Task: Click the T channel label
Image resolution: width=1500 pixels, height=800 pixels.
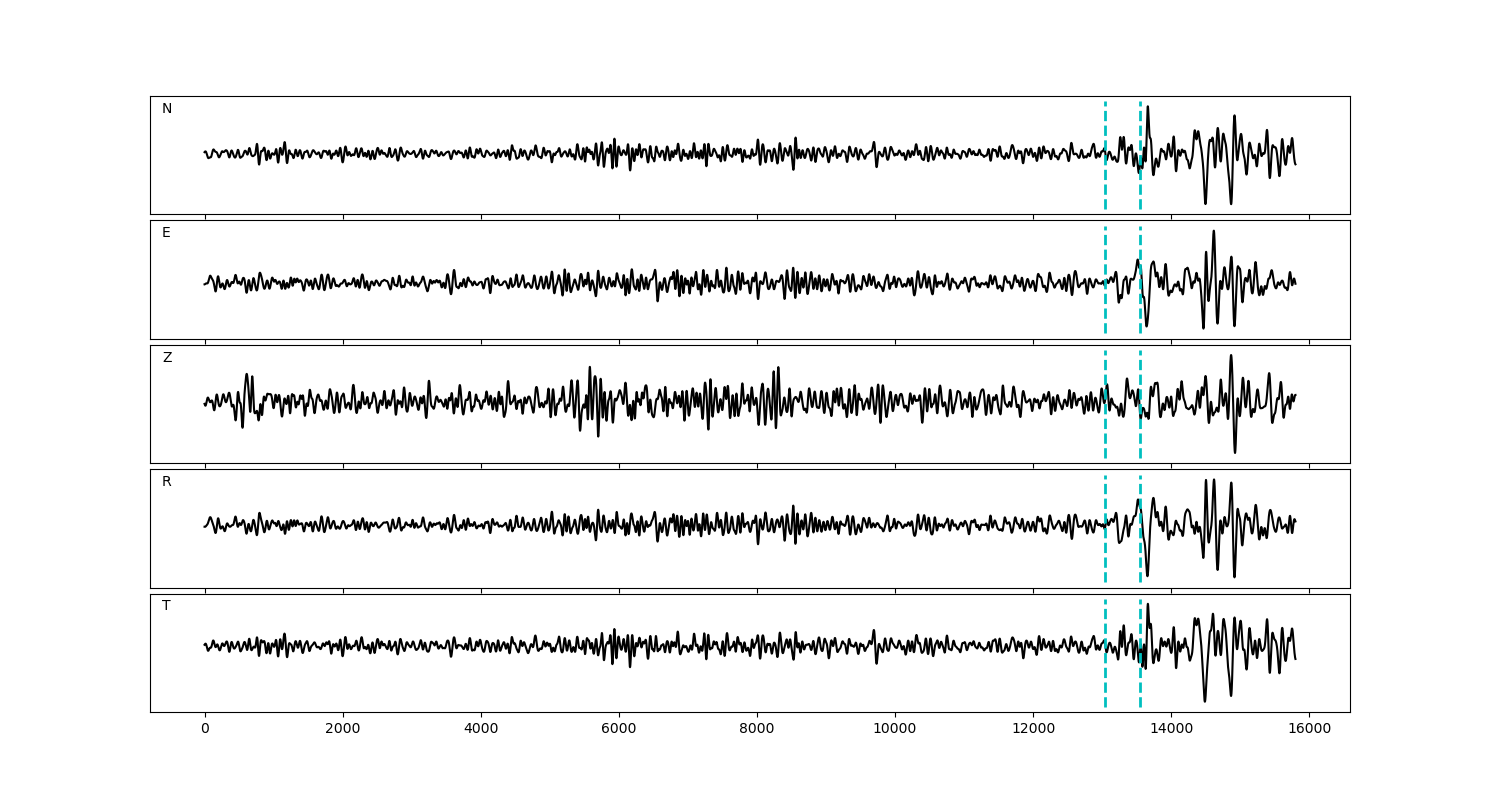Action: pos(166,606)
